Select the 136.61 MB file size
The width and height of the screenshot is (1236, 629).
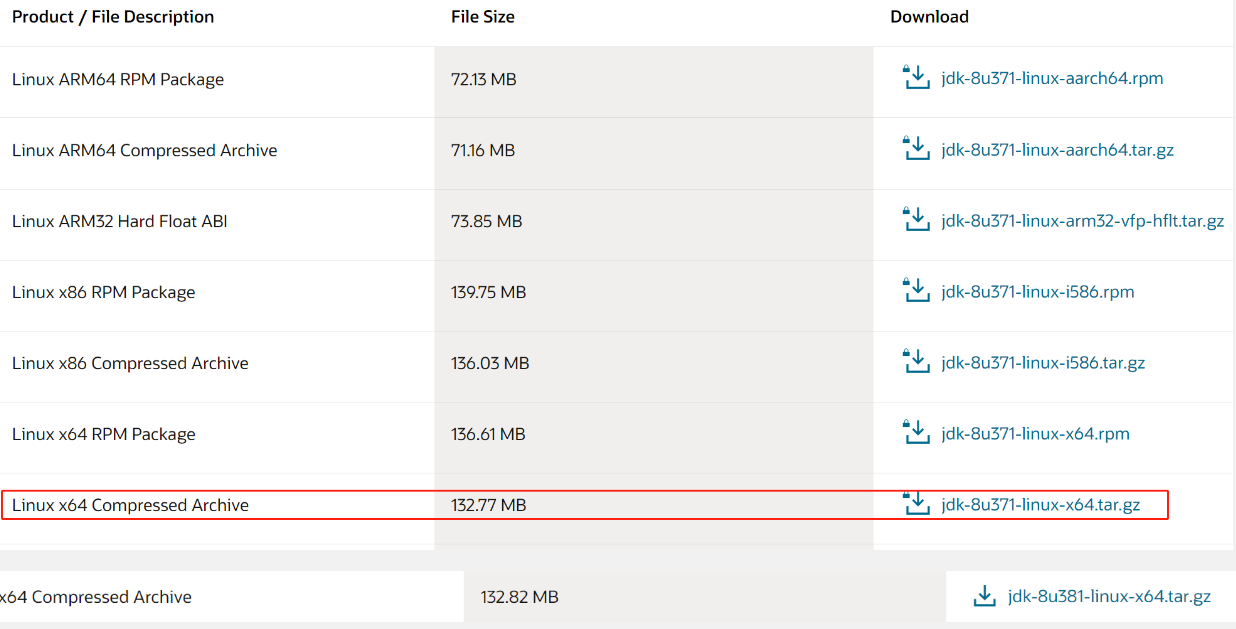click(x=489, y=434)
